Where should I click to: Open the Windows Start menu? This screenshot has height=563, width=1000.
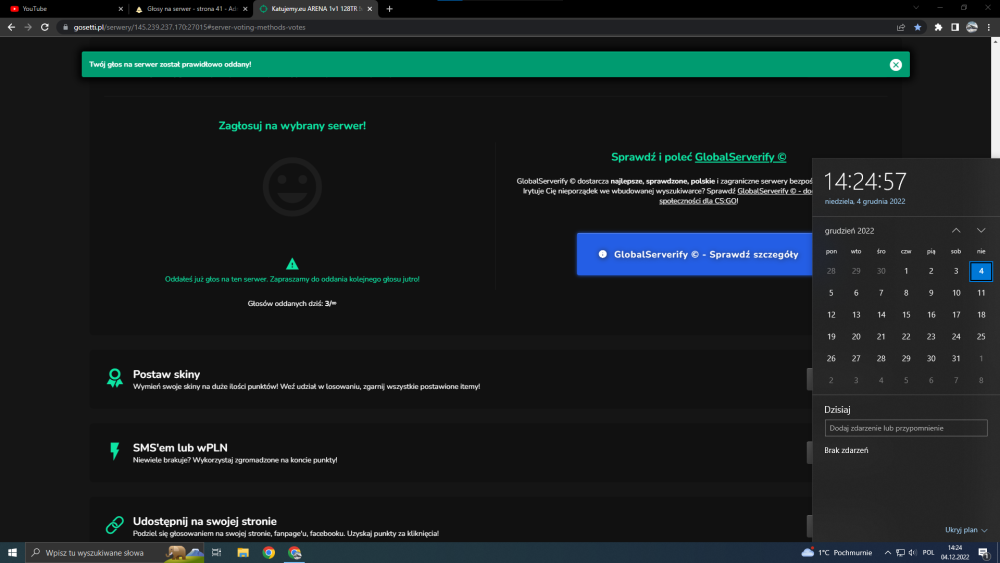point(12,552)
